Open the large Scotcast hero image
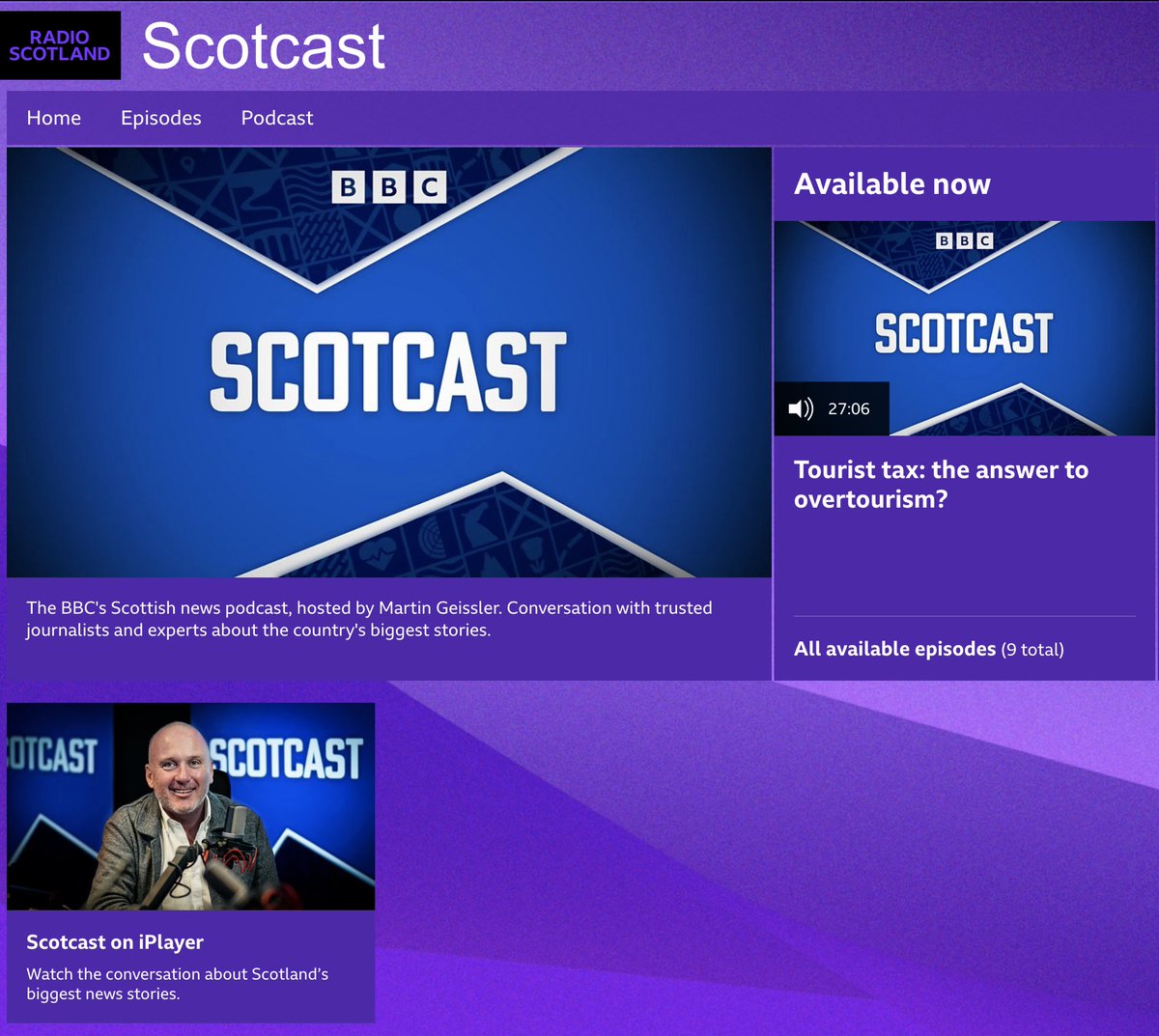This screenshot has height=1036, width=1159. [x=389, y=362]
